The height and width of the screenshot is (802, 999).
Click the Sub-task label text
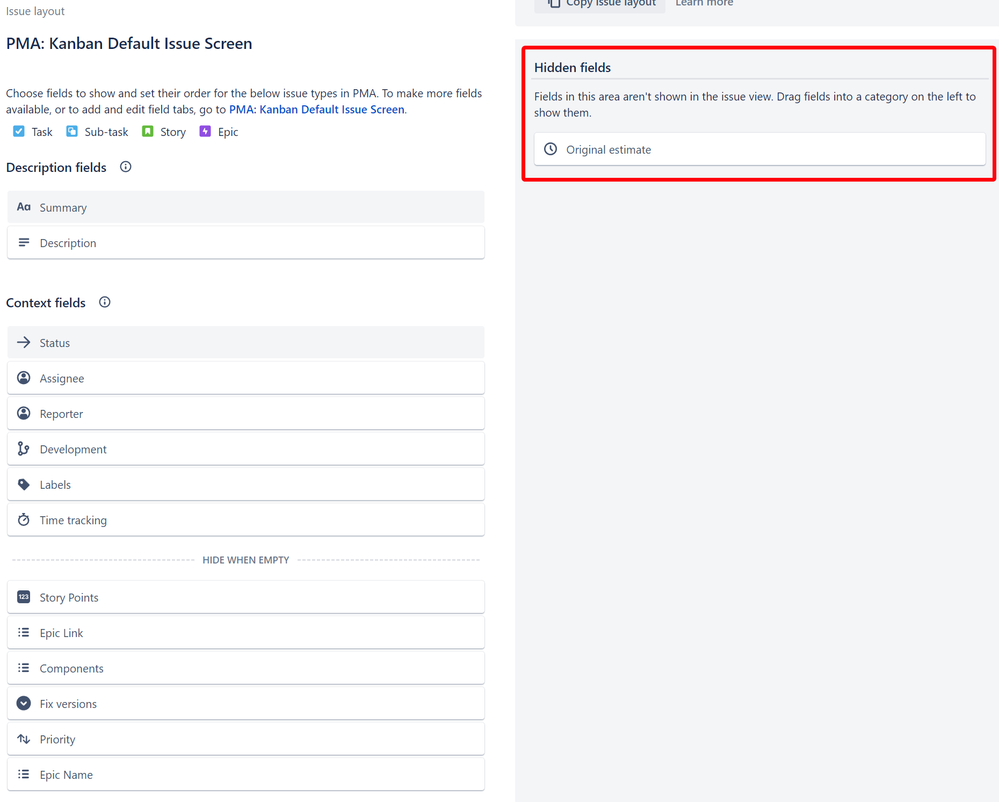tap(106, 132)
